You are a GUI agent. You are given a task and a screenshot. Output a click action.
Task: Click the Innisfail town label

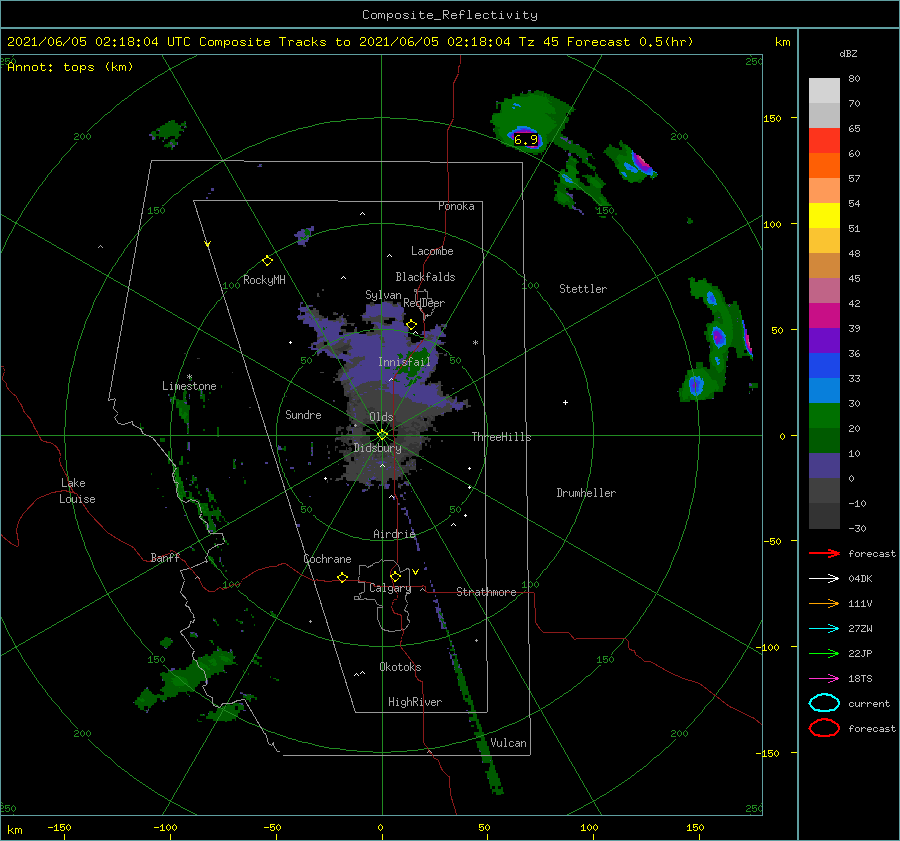(x=404, y=362)
